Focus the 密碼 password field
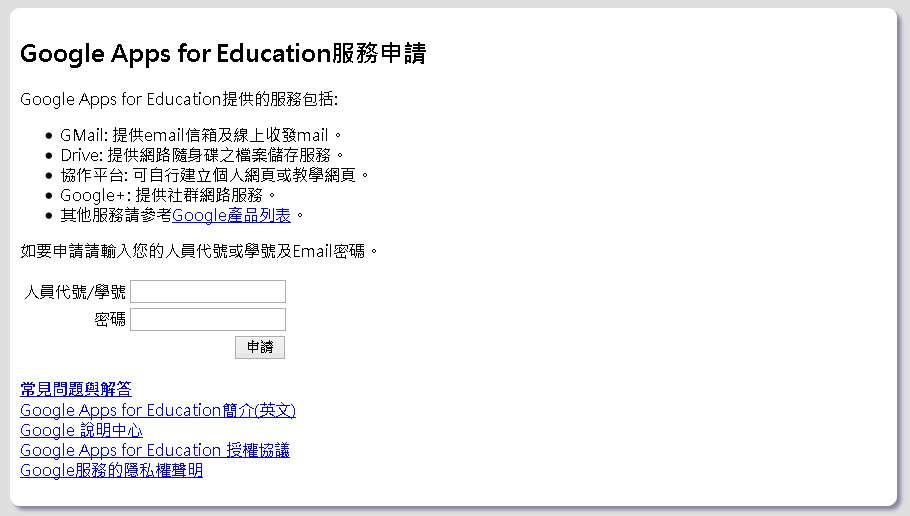 point(208,319)
